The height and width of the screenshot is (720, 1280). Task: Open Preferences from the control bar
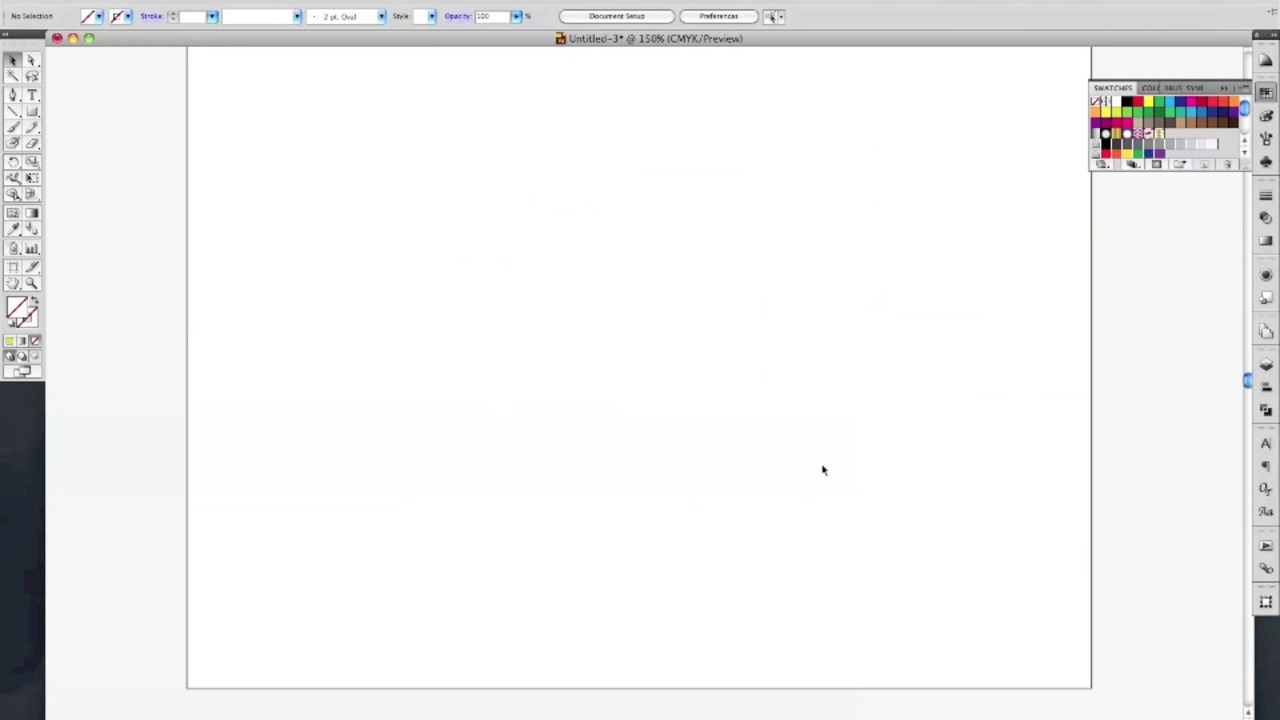718,17
